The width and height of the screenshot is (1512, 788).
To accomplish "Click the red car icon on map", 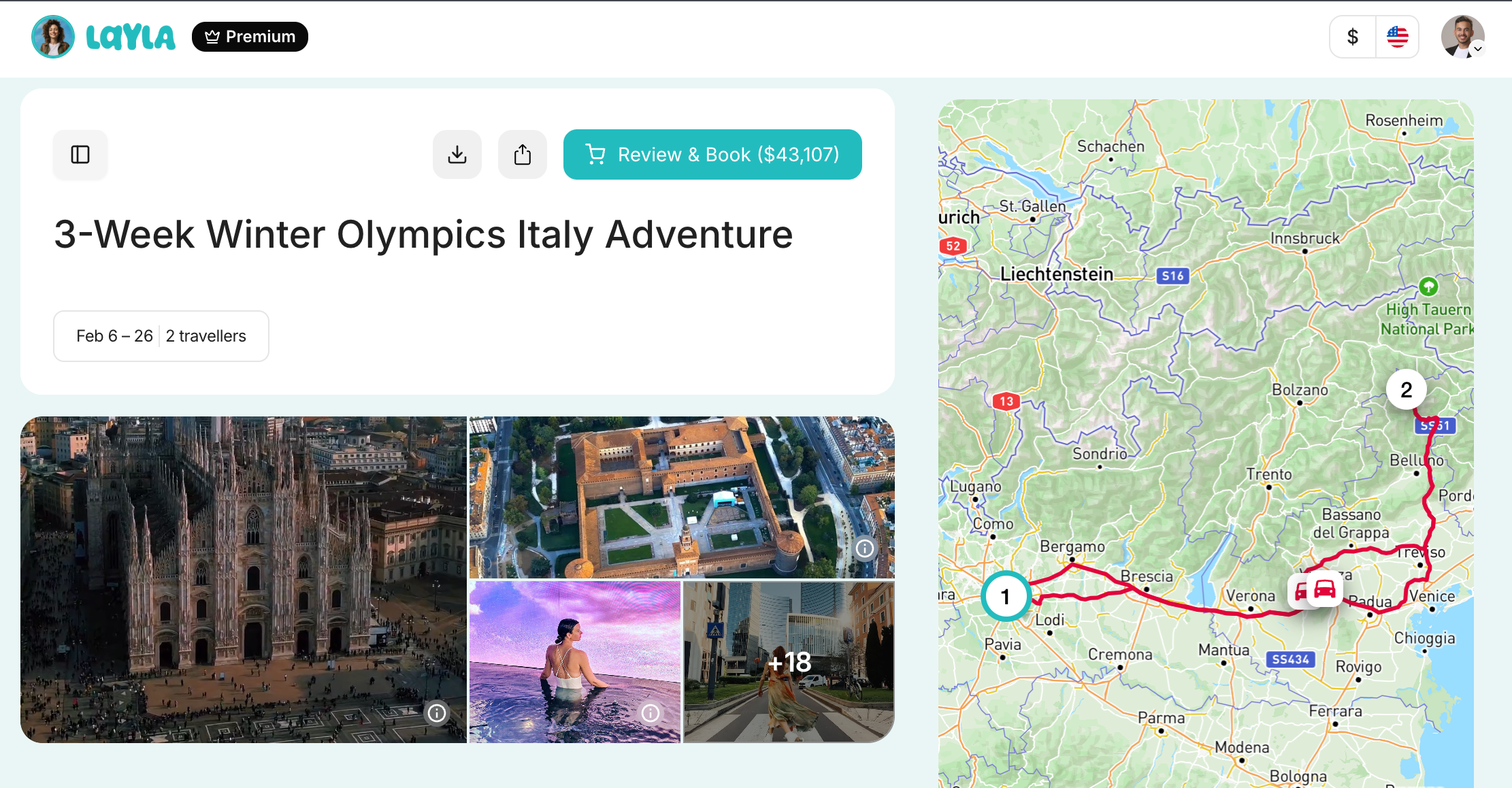I will (1324, 589).
